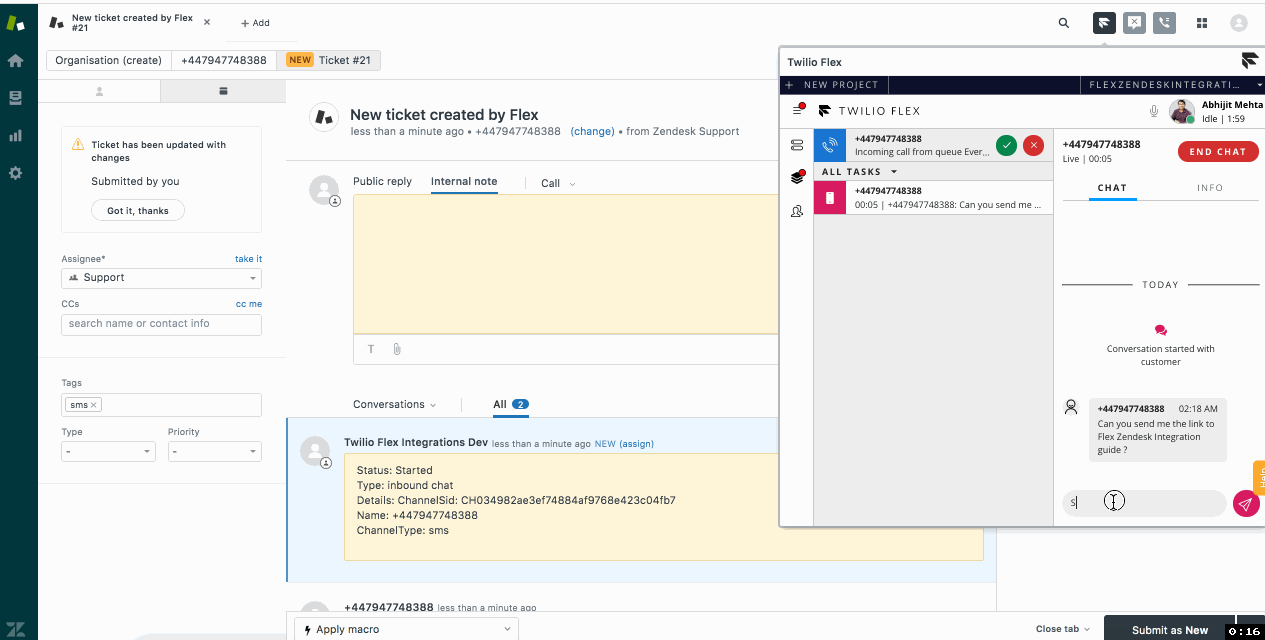This screenshot has width=1265, height=640.
Task: Dismiss notice with Got it, thanks
Action: pos(138,211)
